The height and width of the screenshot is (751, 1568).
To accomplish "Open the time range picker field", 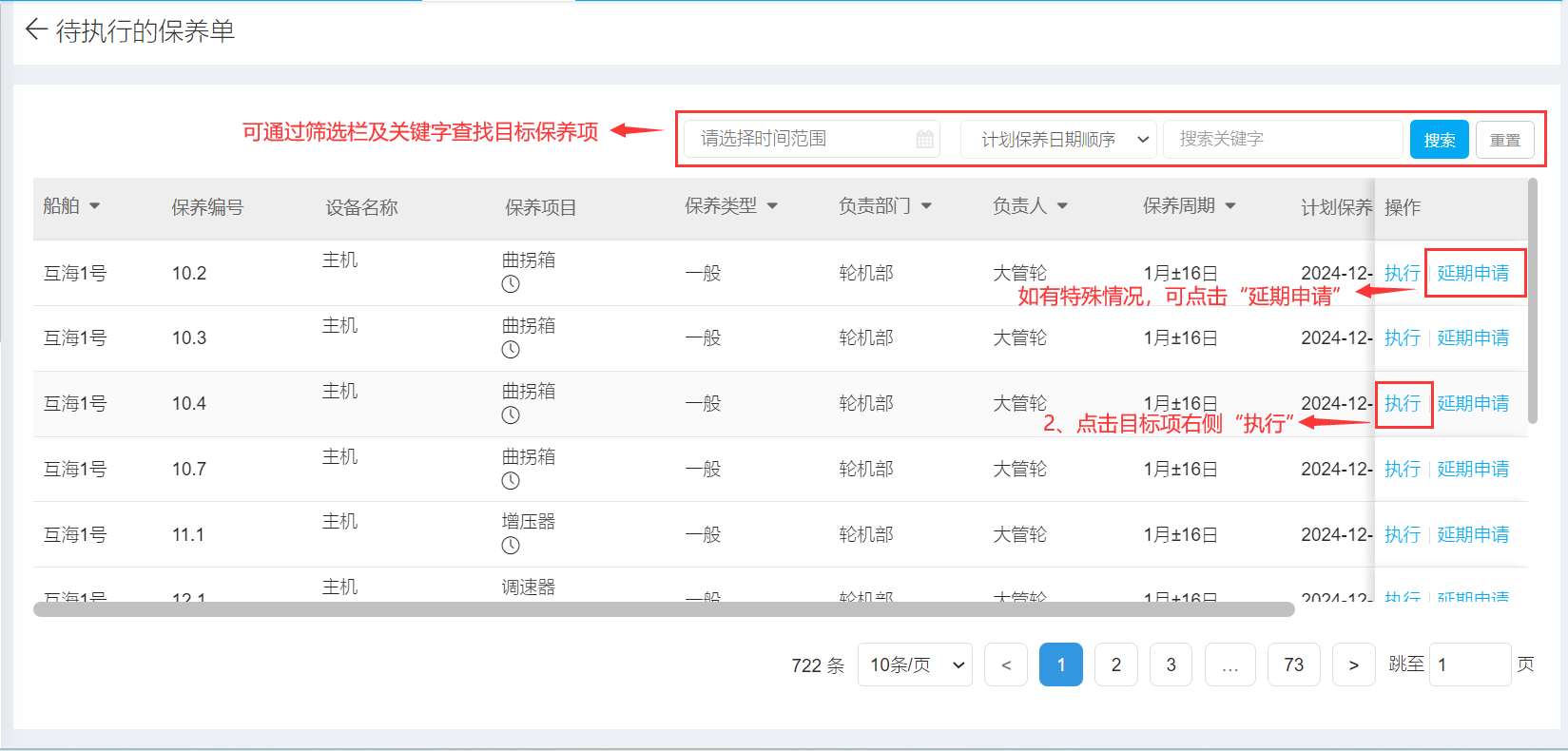I will click(812, 139).
